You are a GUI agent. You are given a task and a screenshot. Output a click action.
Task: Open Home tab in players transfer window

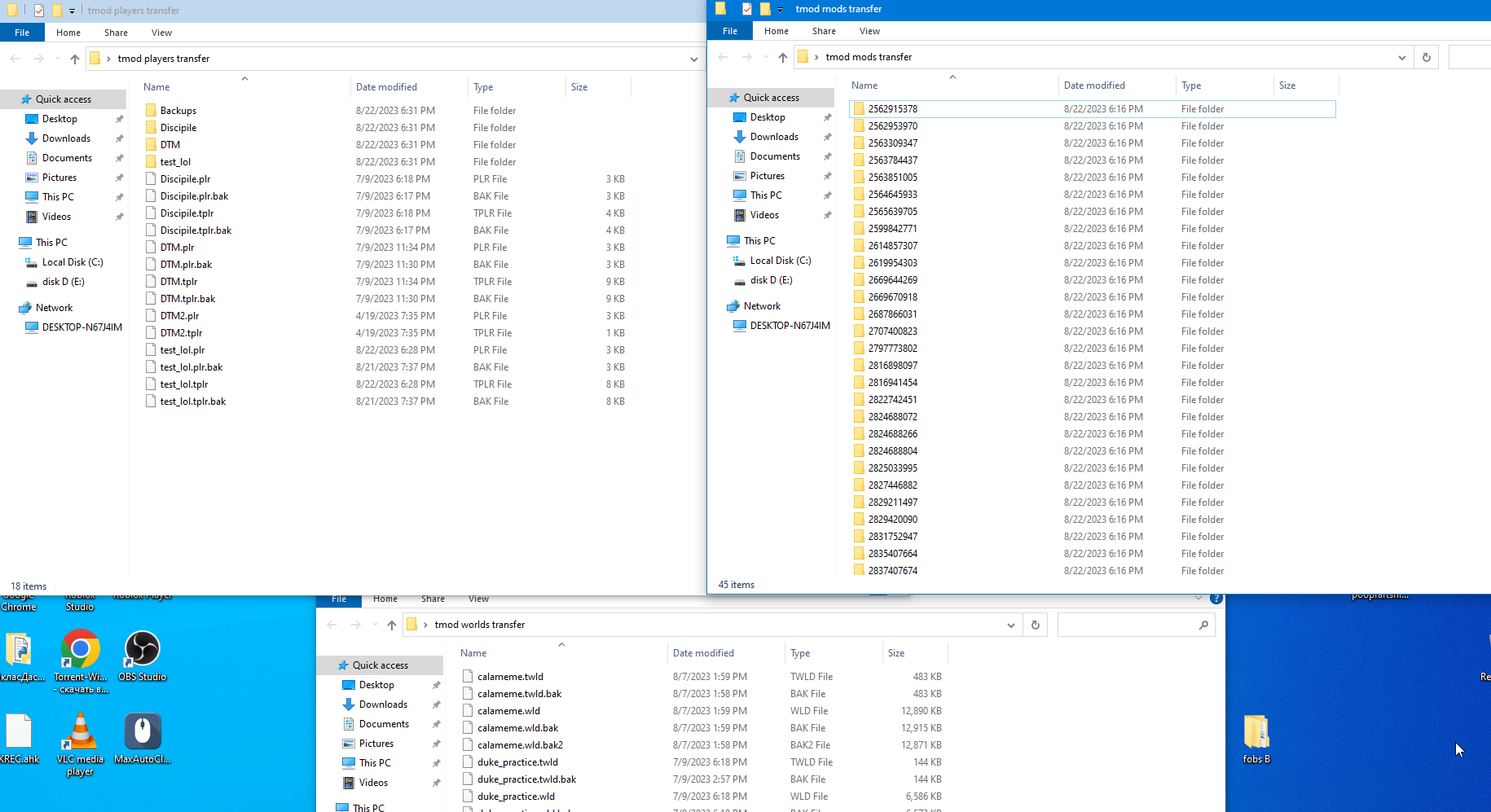68,33
